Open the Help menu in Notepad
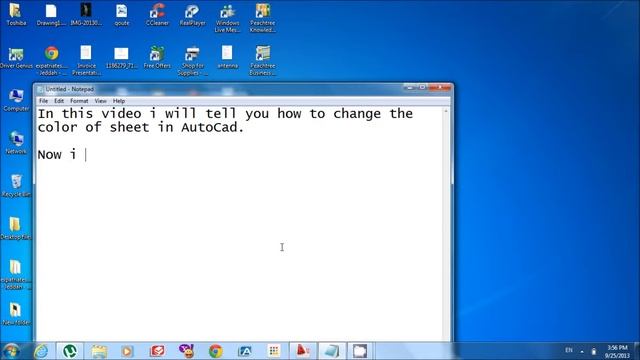Viewport: 640px width, 360px height. (x=119, y=101)
